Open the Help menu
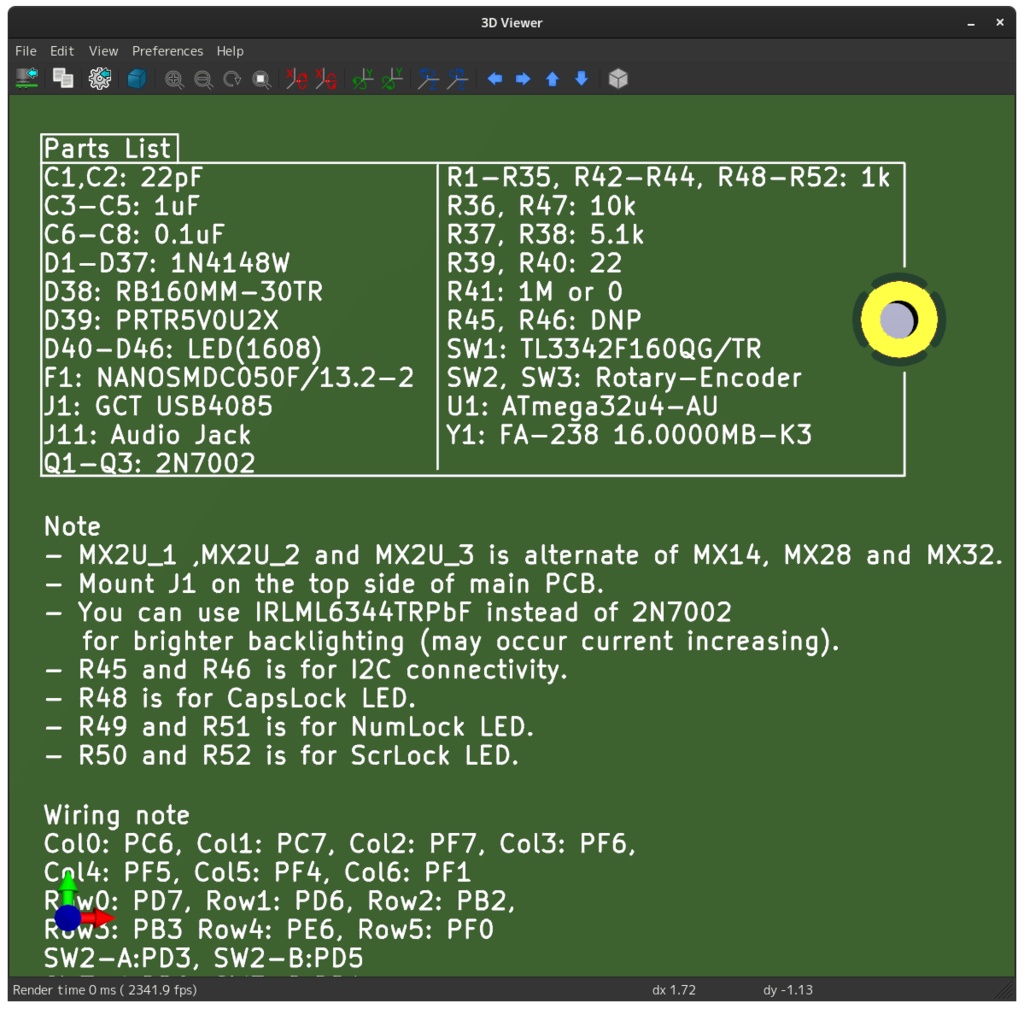Screen dimensions: 1024x1009 click(x=229, y=51)
